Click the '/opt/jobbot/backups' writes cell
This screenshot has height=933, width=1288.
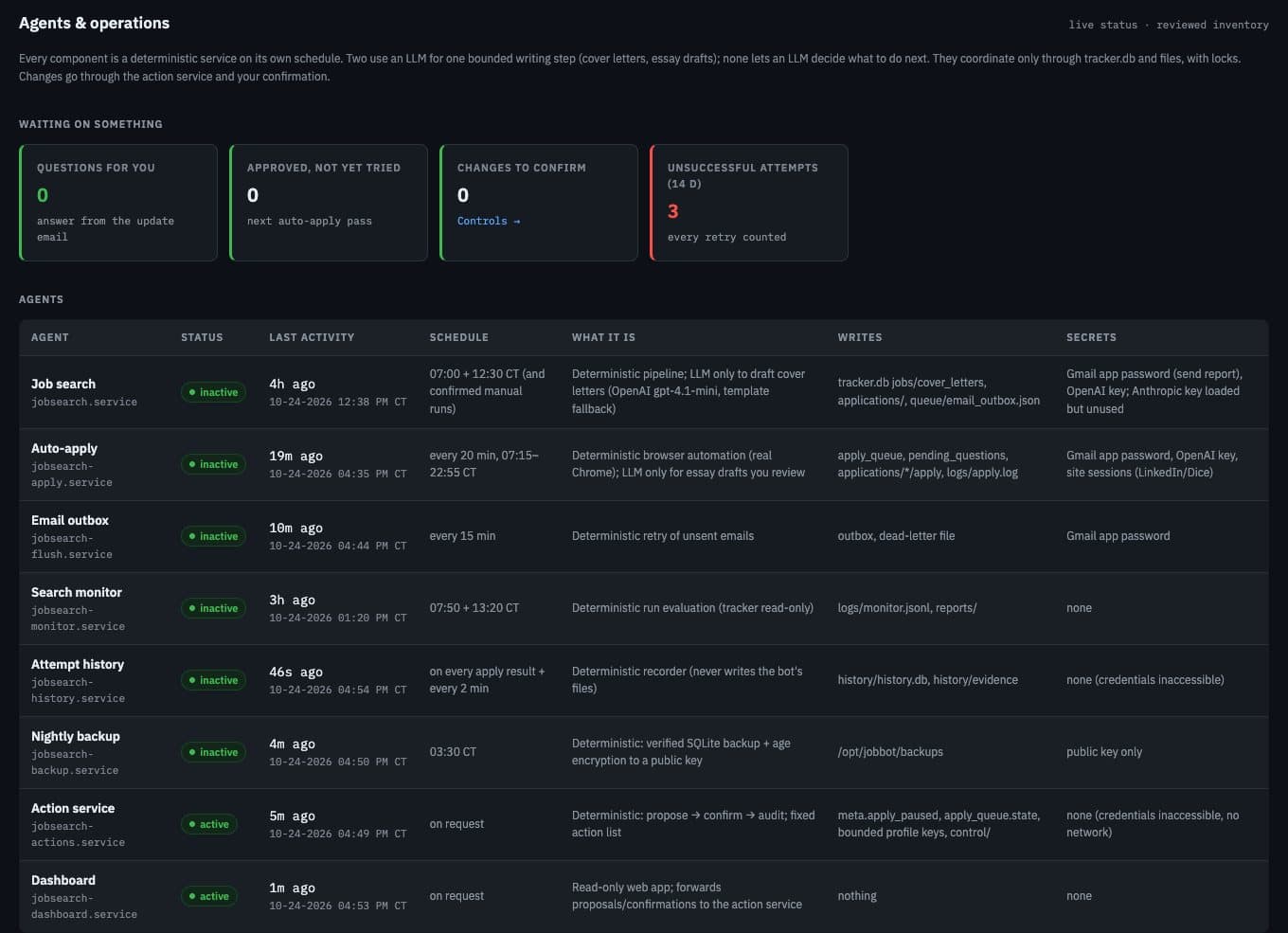pos(890,752)
